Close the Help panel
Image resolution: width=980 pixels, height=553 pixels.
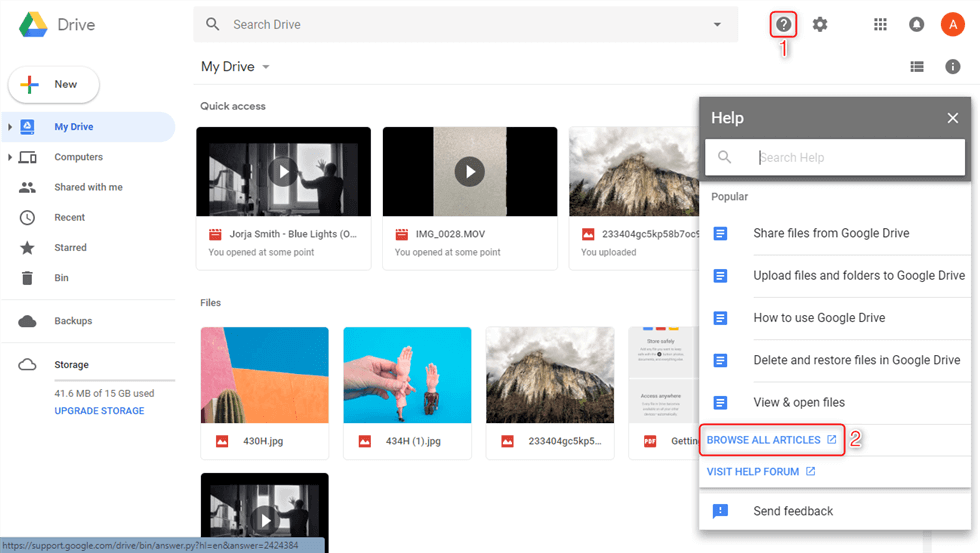952,118
